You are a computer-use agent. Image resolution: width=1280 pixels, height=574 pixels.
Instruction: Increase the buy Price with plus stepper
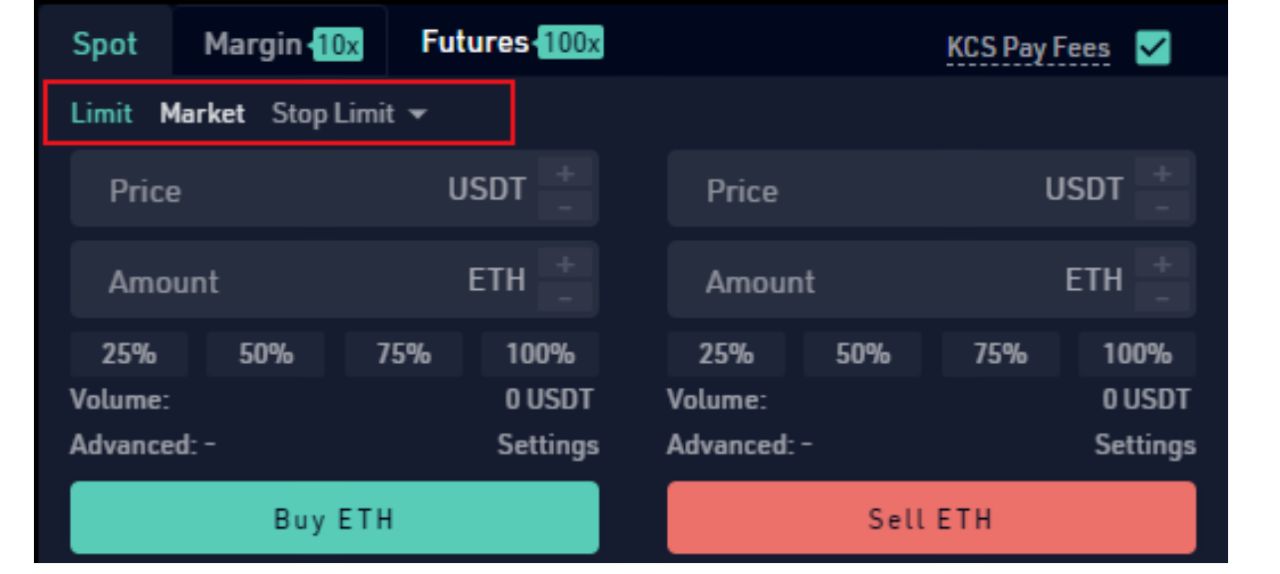click(566, 173)
